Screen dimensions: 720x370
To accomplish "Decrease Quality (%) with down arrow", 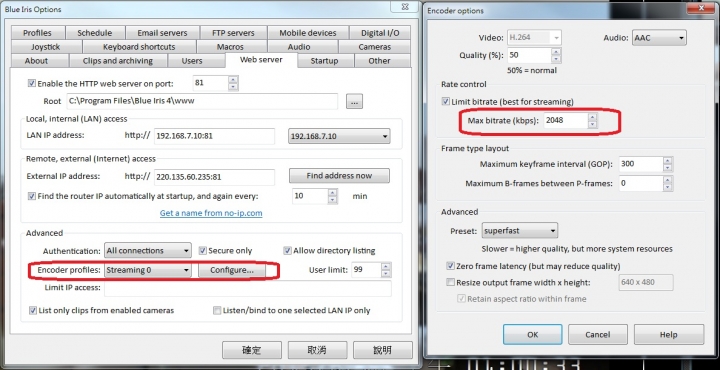I will click(556, 59).
